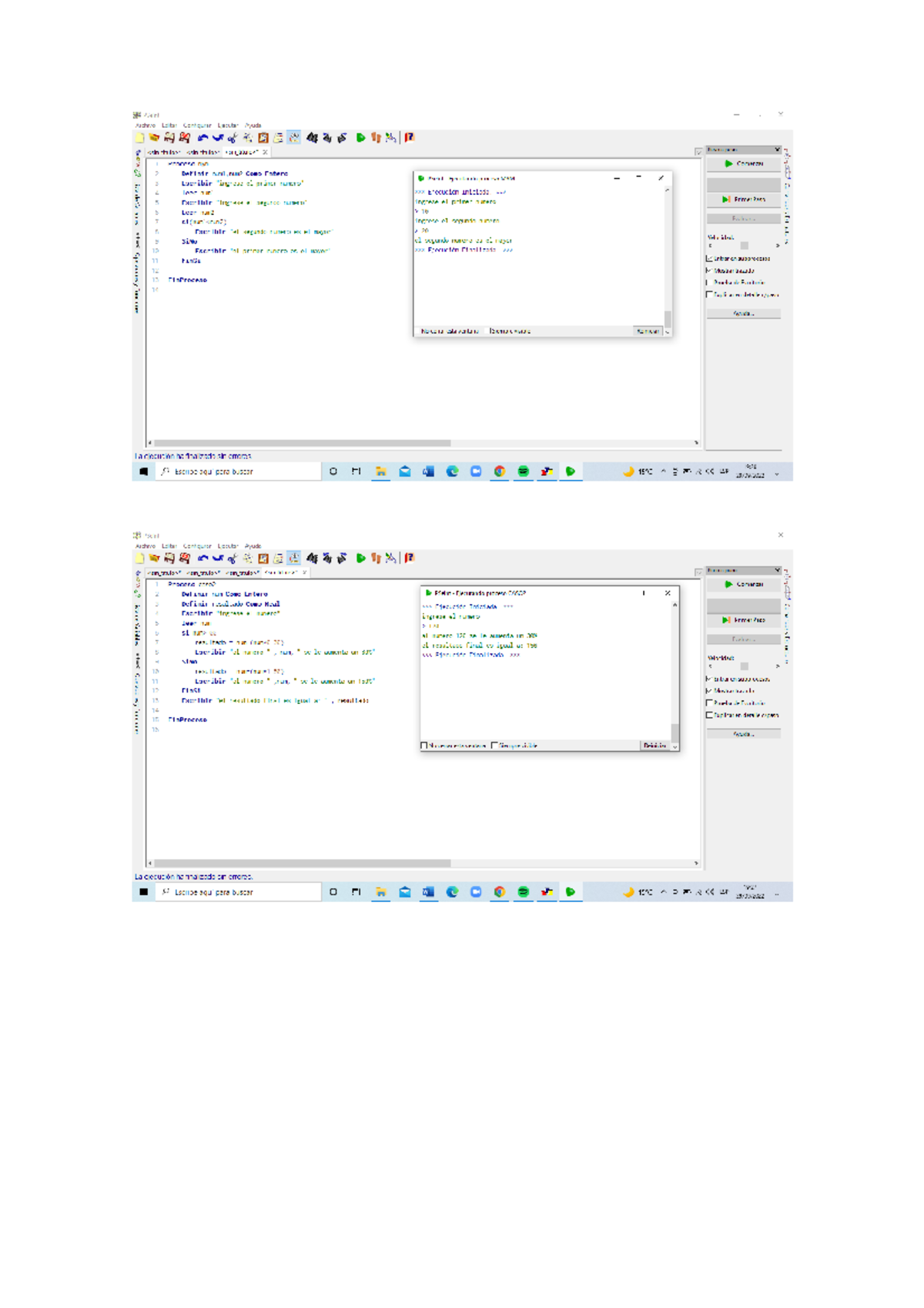The width and height of the screenshot is (924, 1308).
Task: Click the New file icon in the upper PSeInt toolbar
Action: click(x=140, y=138)
